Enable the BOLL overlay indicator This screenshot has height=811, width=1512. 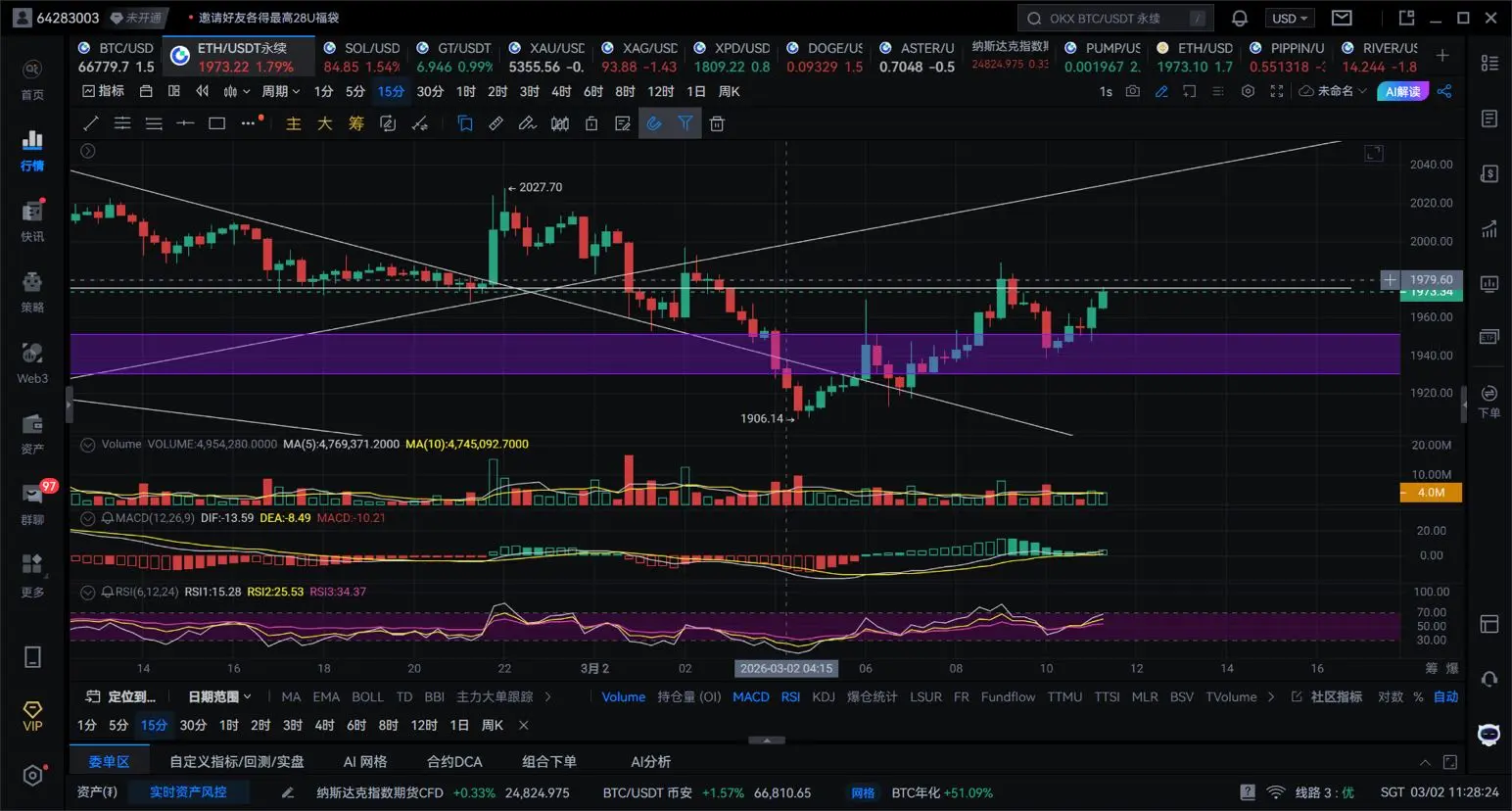tap(367, 696)
